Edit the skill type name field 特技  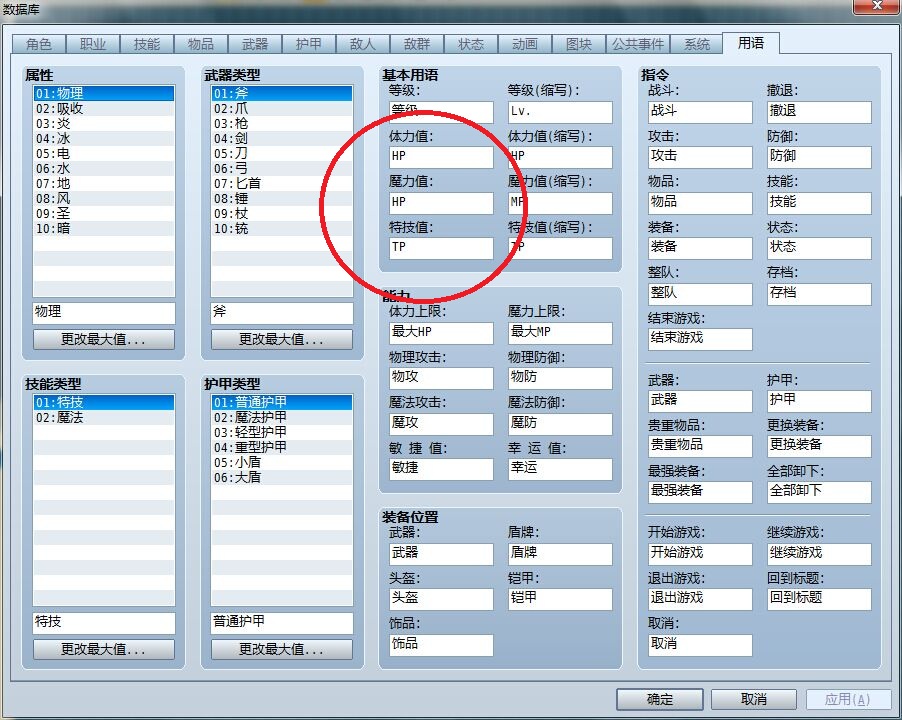coord(104,623)
